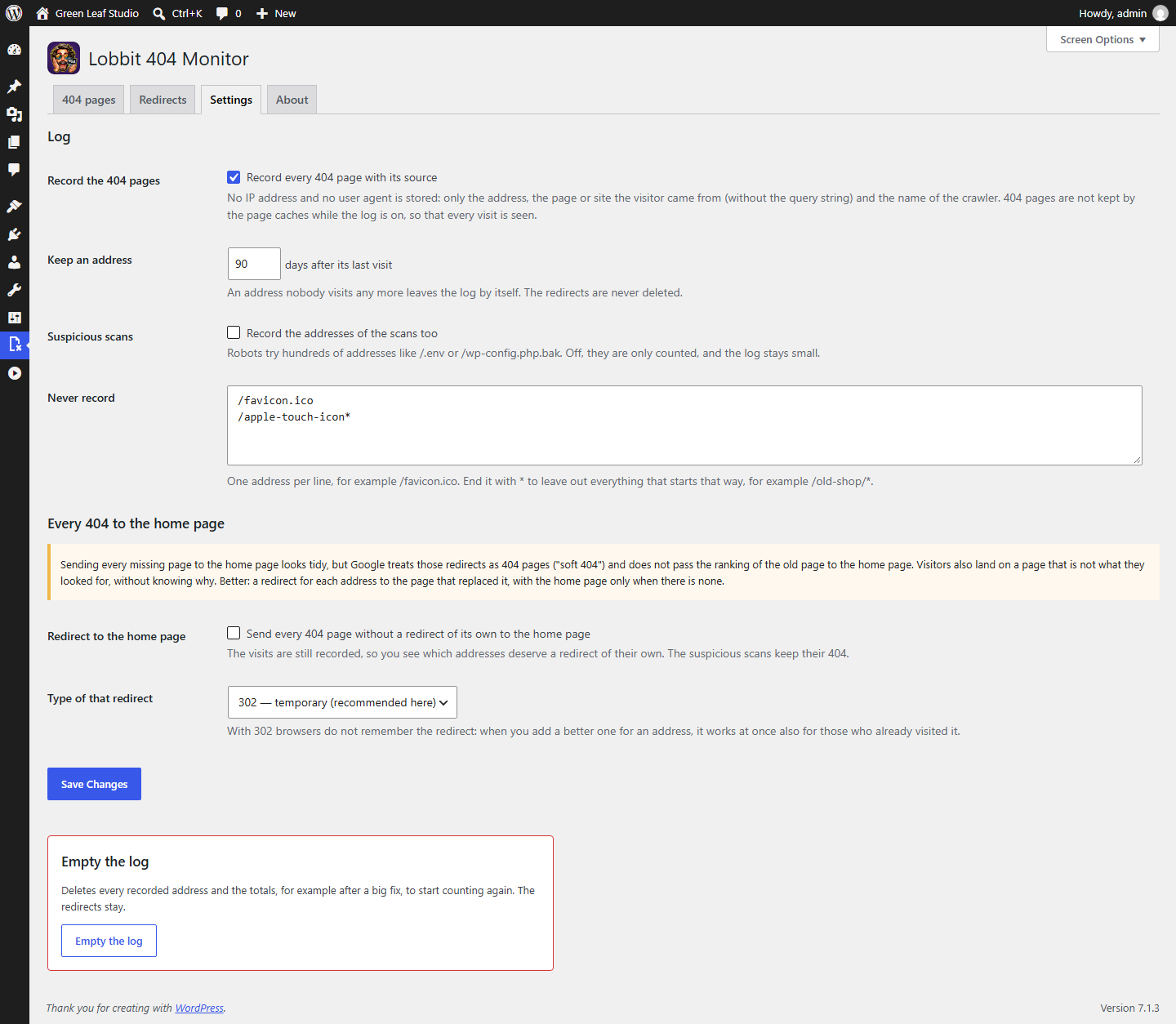Enable Record the addresses of the scans too

(x=234, y=332)
